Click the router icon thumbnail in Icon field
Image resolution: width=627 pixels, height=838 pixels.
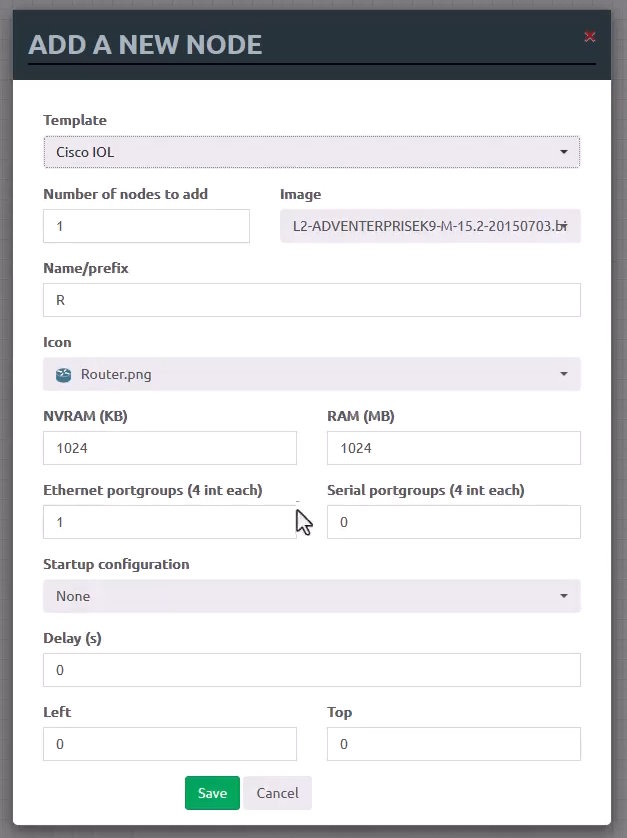click(64, 375)
